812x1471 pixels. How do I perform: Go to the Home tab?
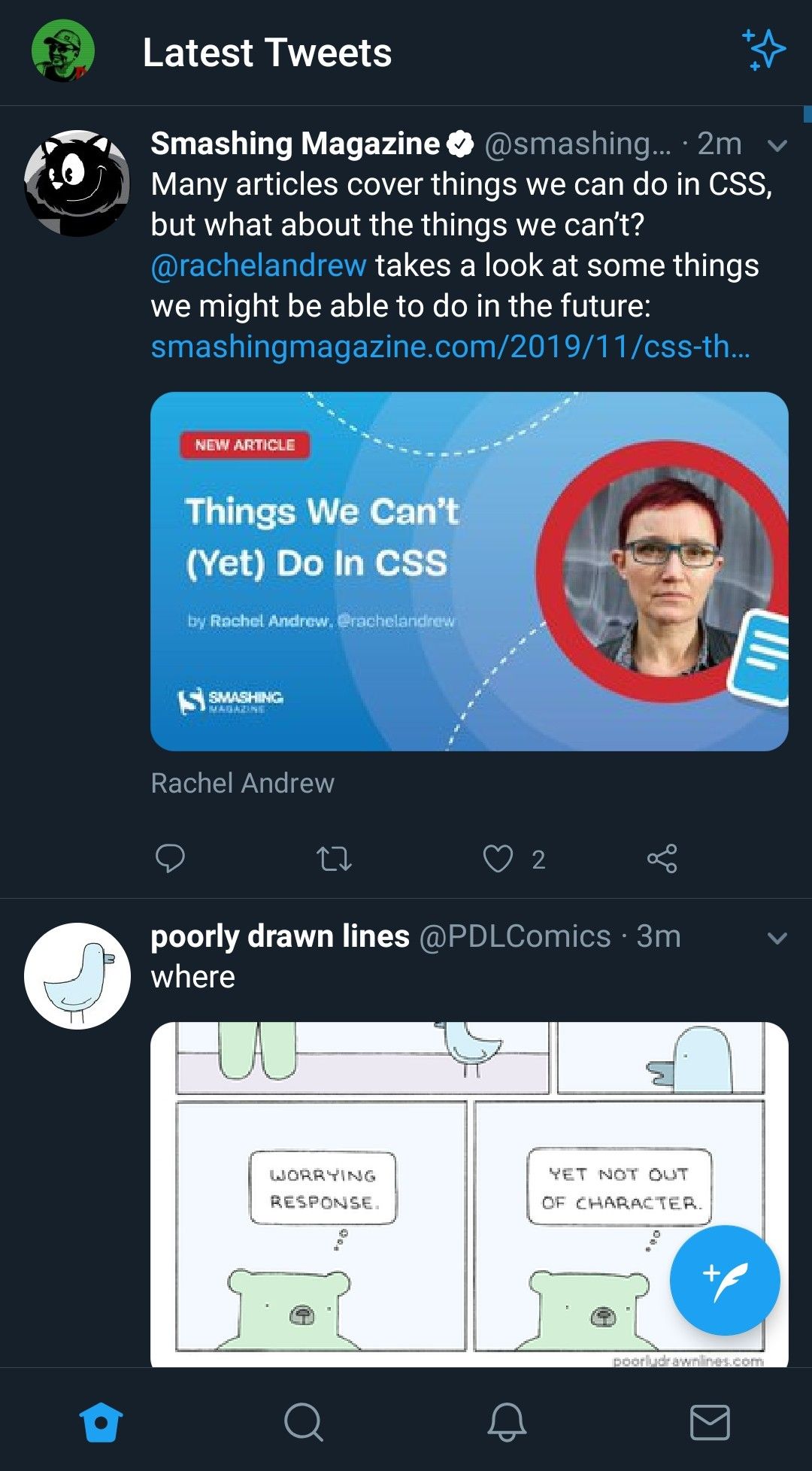tap(101, 1422)
